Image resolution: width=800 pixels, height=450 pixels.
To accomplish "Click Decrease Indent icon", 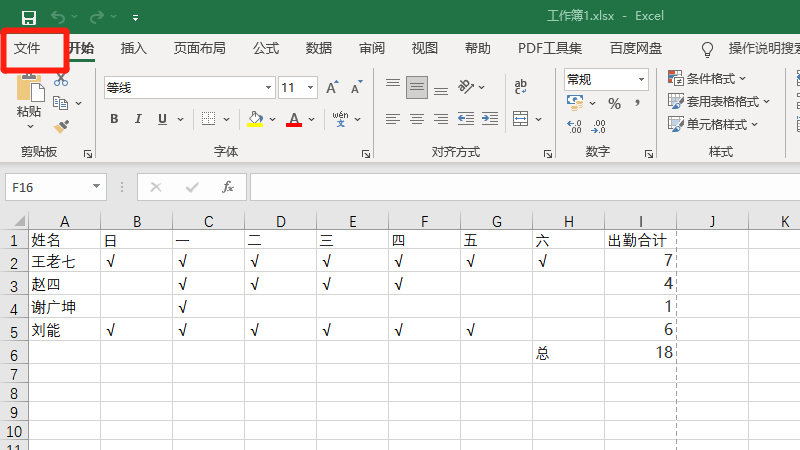I will tap(465, 119).
